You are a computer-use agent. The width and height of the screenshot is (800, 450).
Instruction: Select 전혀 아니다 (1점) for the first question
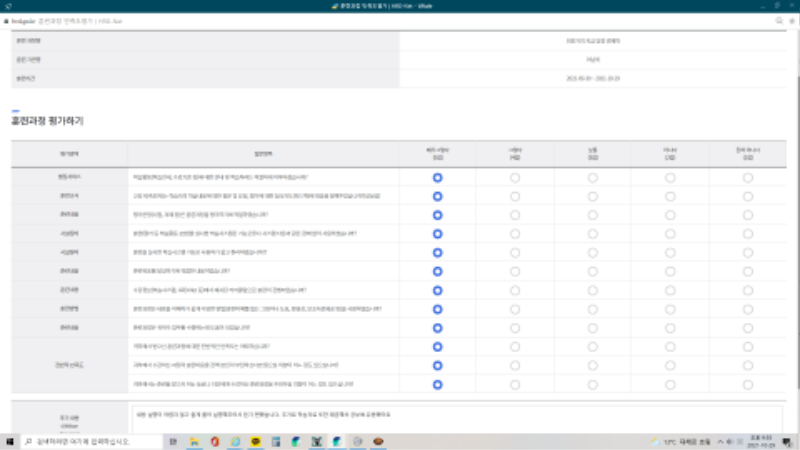(748, 177)
